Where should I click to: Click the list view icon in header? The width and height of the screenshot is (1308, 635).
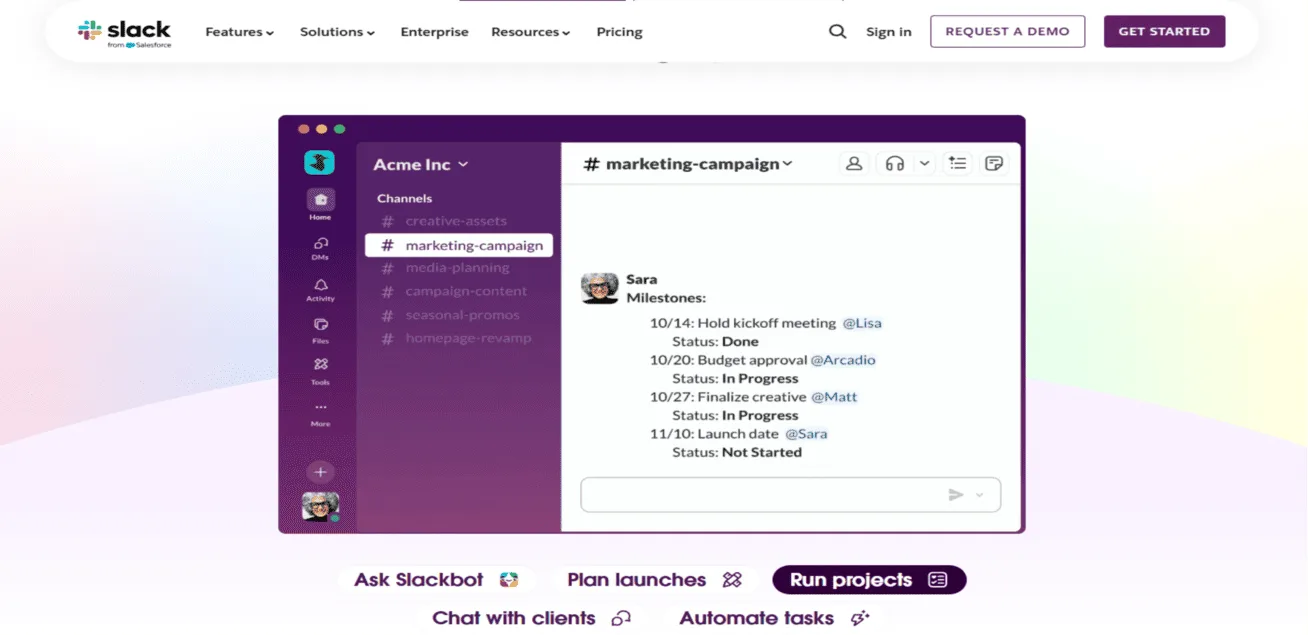tap(958, 164)
